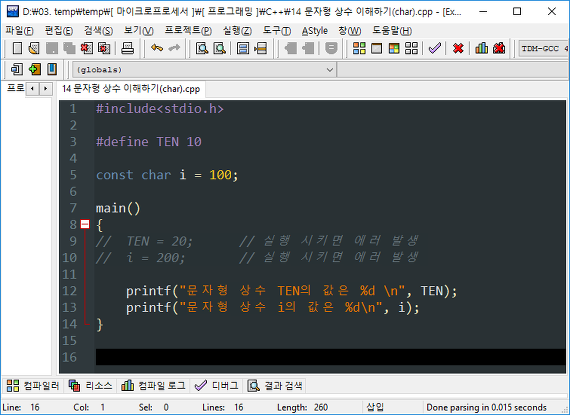Open the 보기(V) menu
570x415 pixels.
point(139,31)
